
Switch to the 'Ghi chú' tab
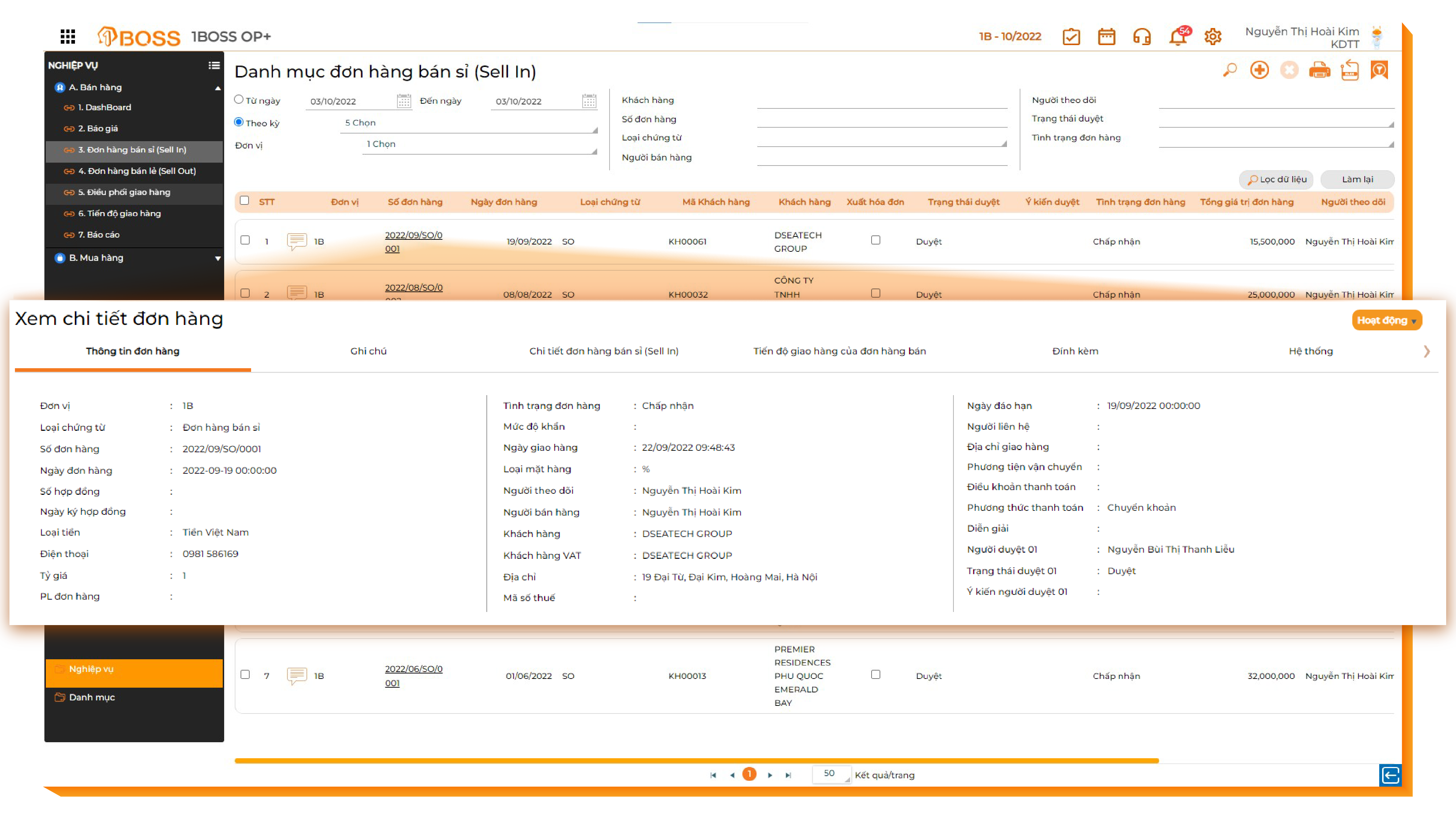[368, 351]
